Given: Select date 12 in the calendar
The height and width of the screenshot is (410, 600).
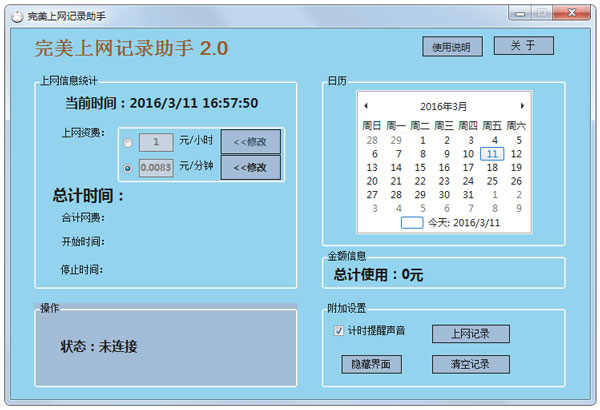Looking at the screenshot, I should (x=516, y=154).
